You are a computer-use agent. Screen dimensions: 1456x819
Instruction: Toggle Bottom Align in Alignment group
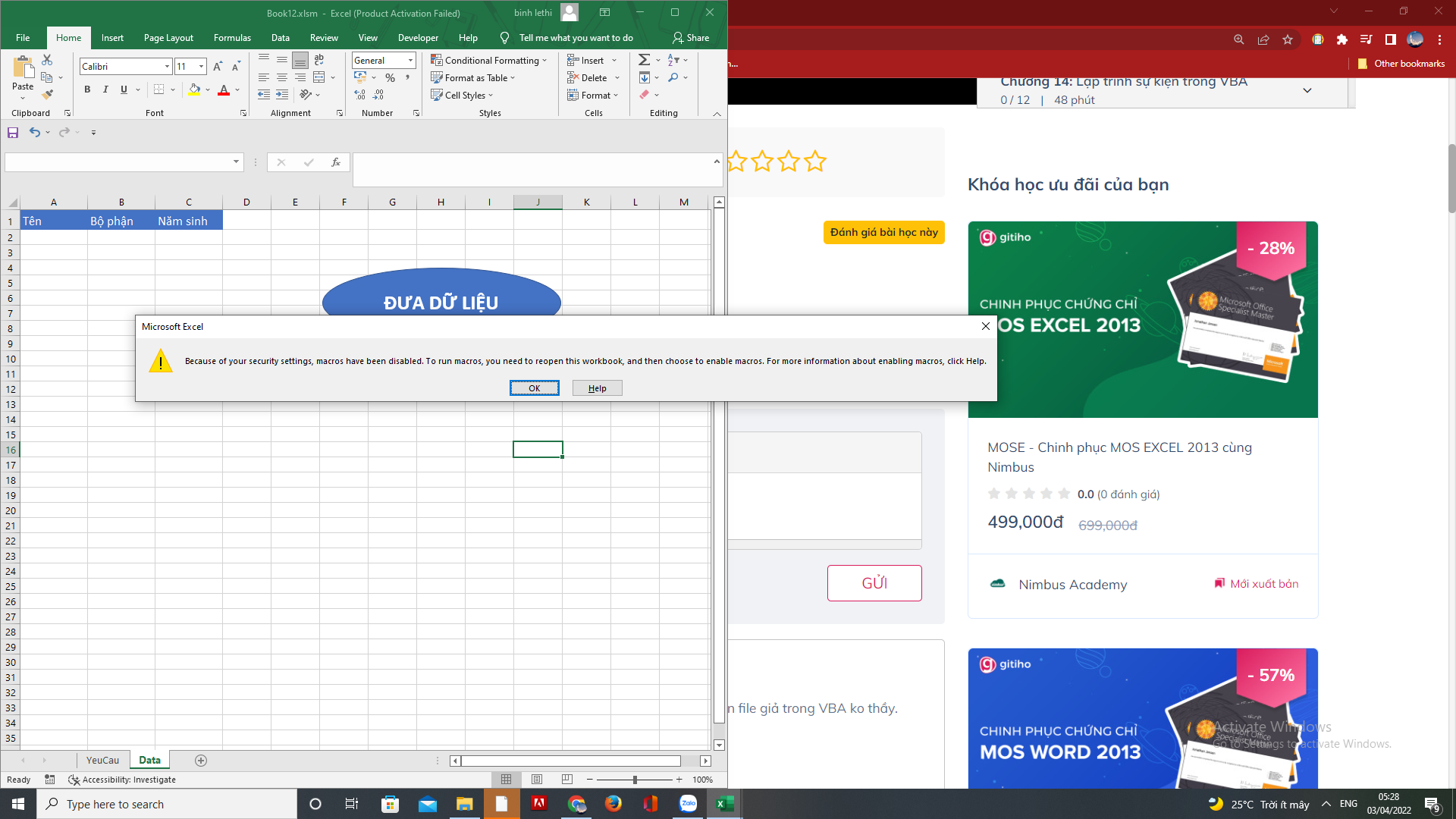click(300, 60)
